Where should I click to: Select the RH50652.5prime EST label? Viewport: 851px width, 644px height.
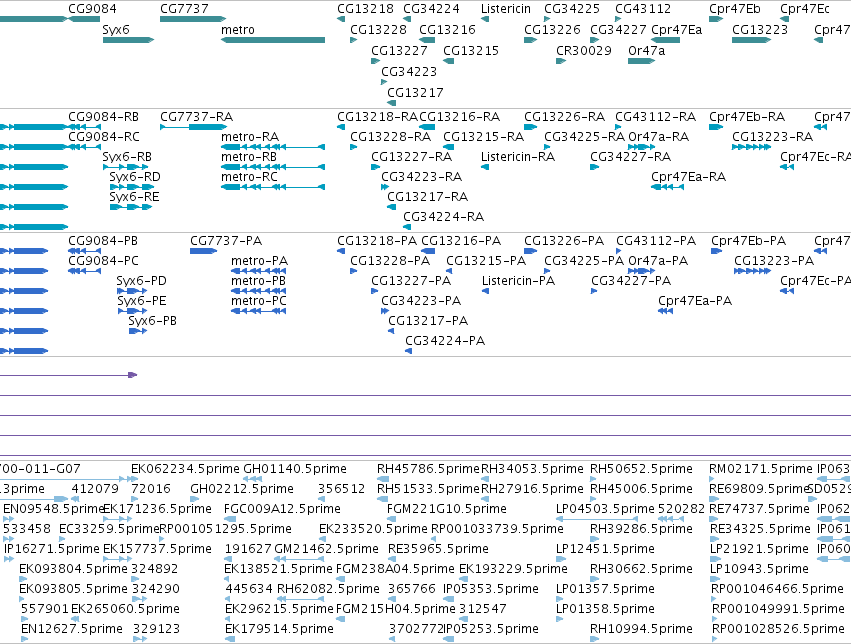[x=642, y=469]
